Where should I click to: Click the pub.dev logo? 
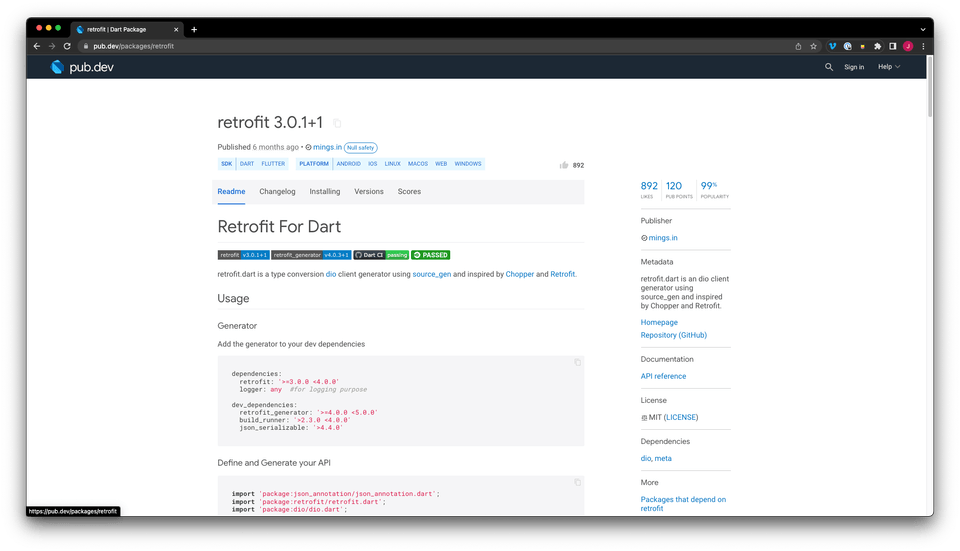[x=82, y=67]
